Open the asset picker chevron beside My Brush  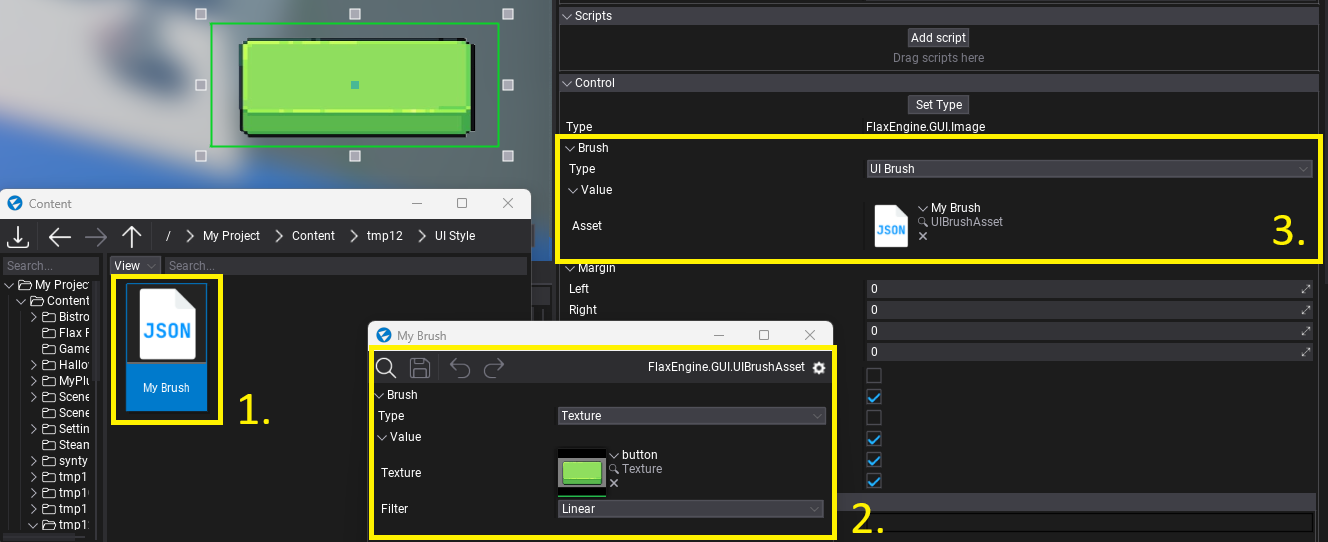coord(923,208)
